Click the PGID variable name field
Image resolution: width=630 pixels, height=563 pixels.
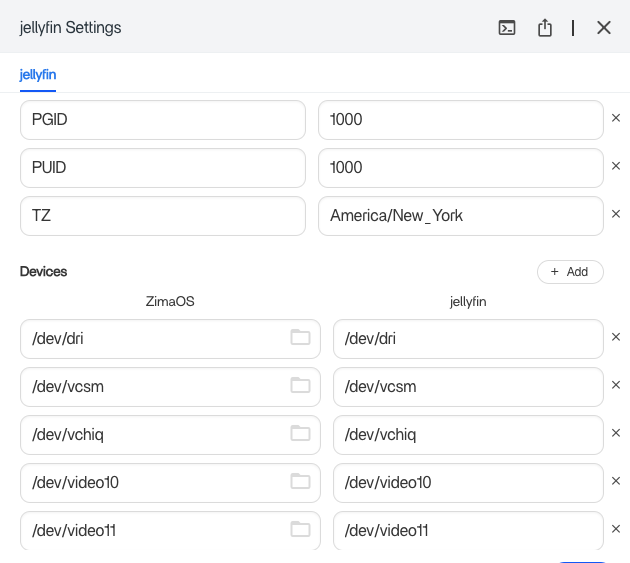(x=162, y=120)
